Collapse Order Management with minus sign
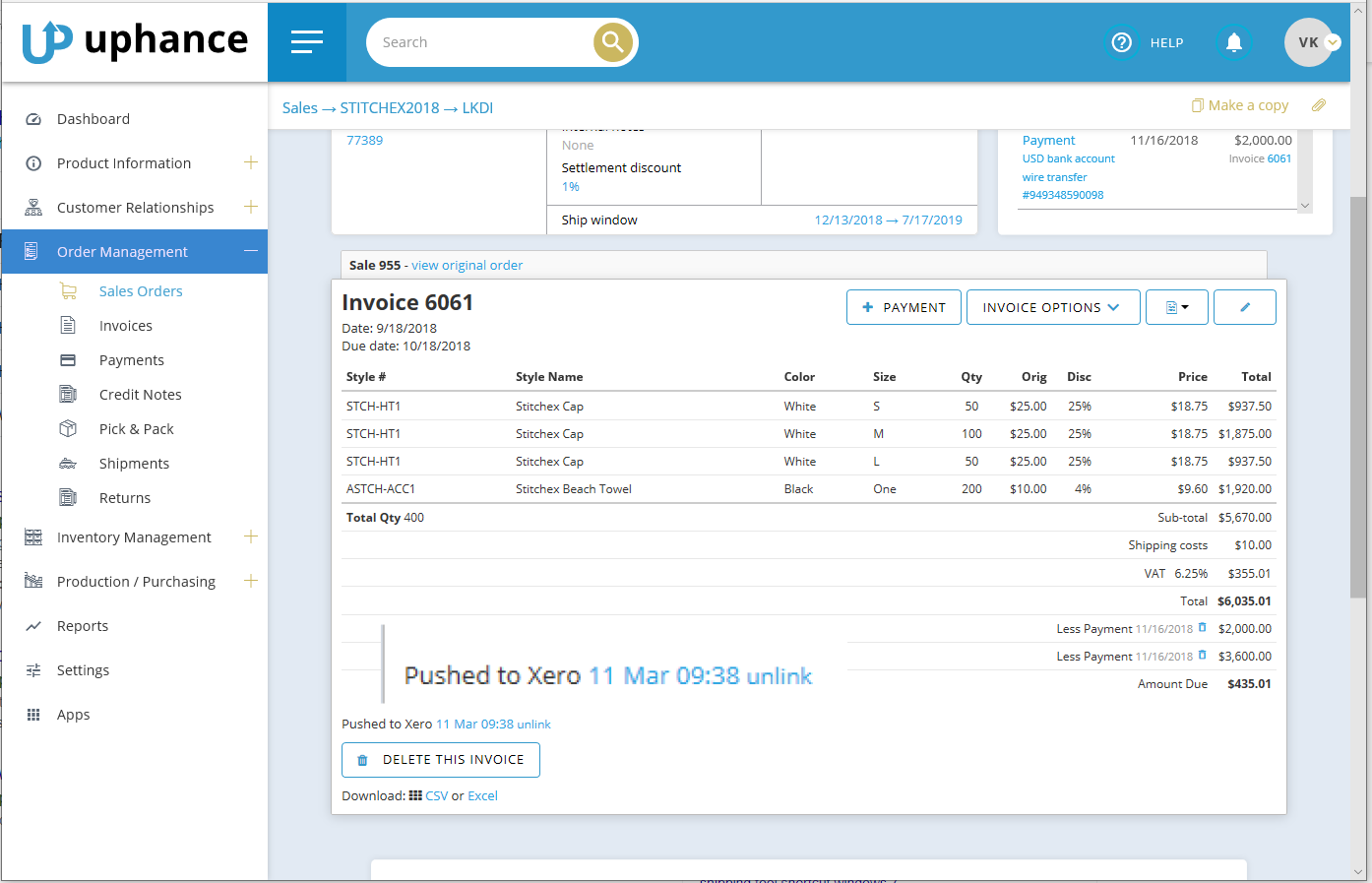This screenshot has height=883, width=1372. pyautogui.click(x=251, y=251)
